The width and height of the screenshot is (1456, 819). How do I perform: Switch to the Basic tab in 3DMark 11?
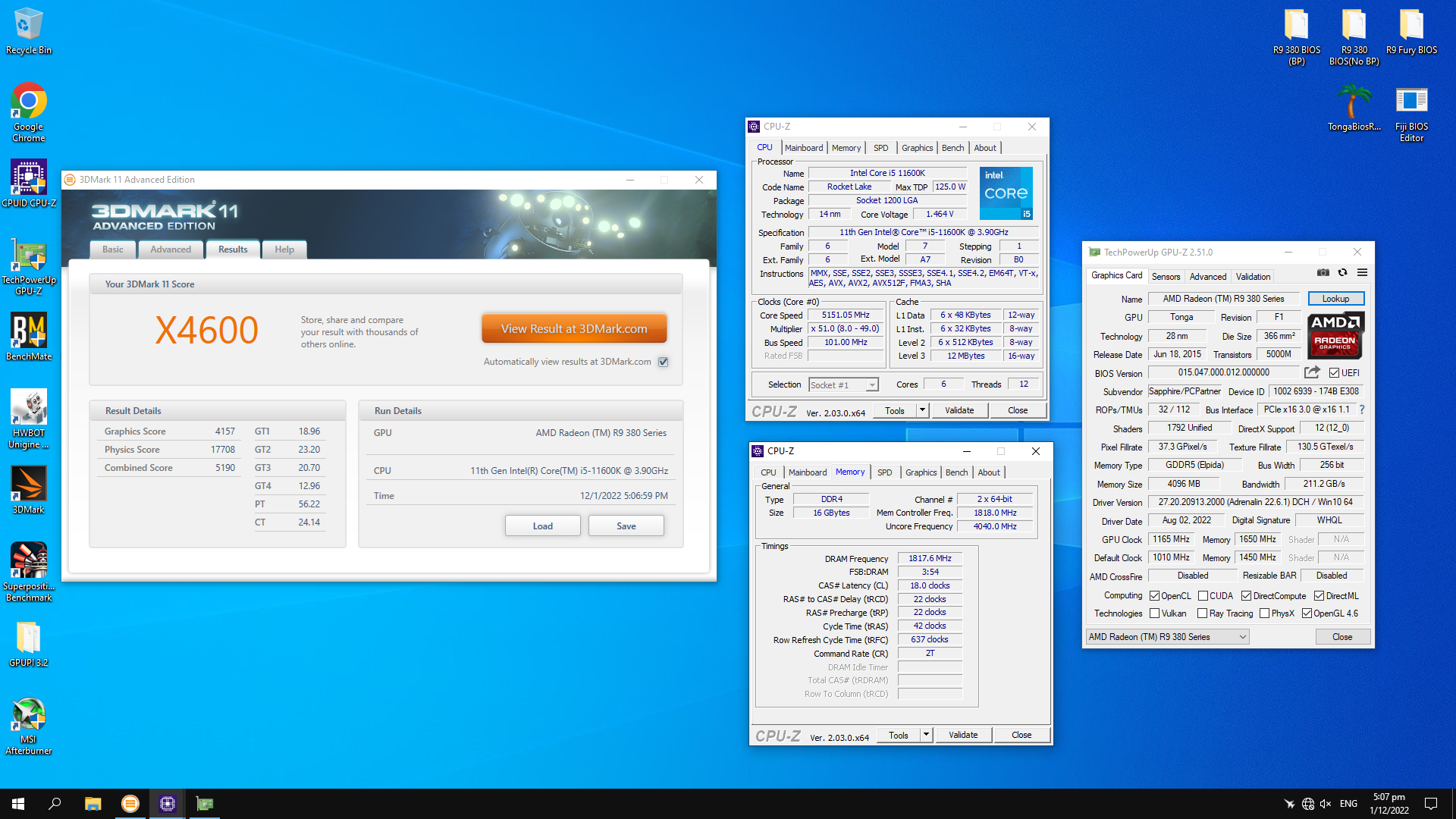(x=113, y=249)
